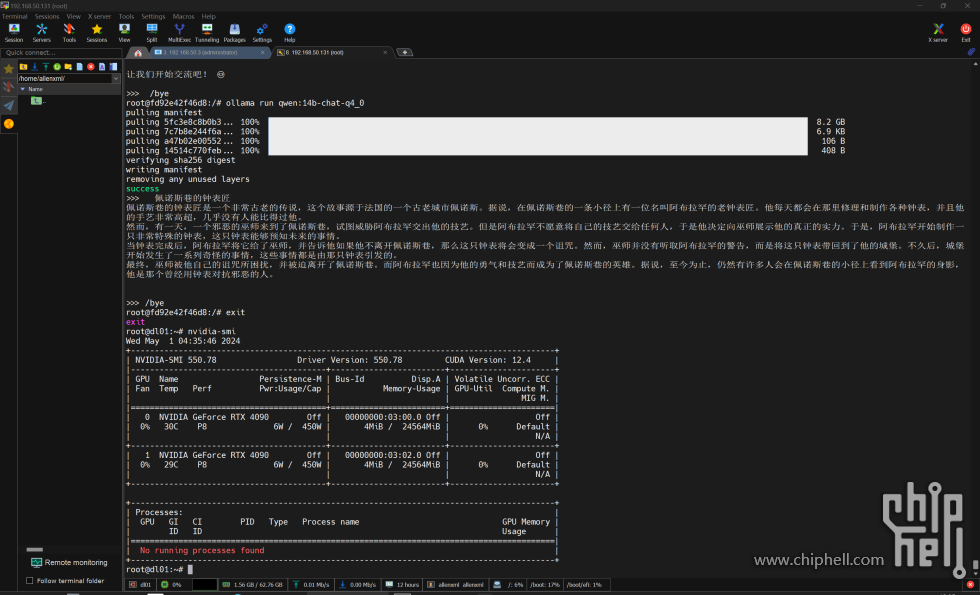Open the Sessions star sidebar tab

[x=9, y=69]
